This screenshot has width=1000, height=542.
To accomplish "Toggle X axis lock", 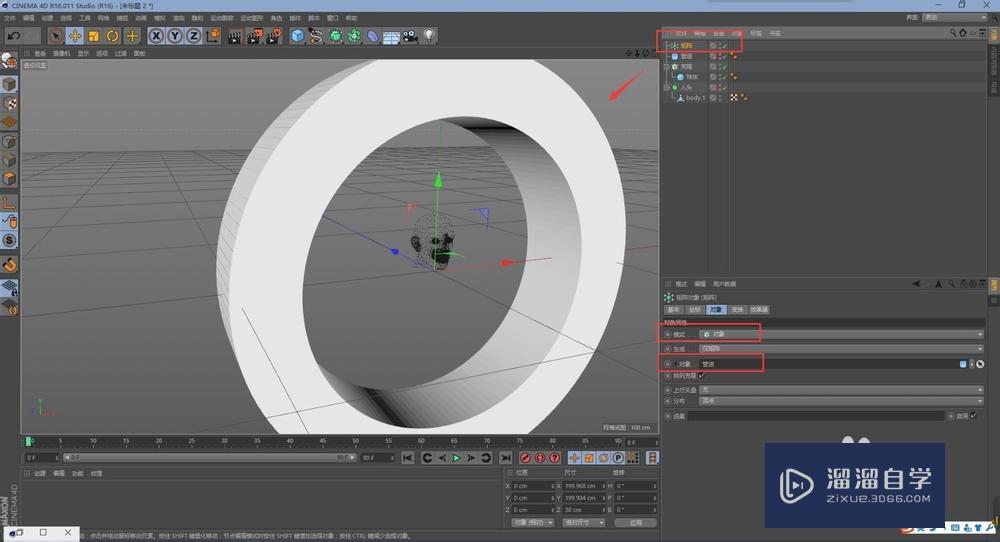I will (x=156, y=36).
